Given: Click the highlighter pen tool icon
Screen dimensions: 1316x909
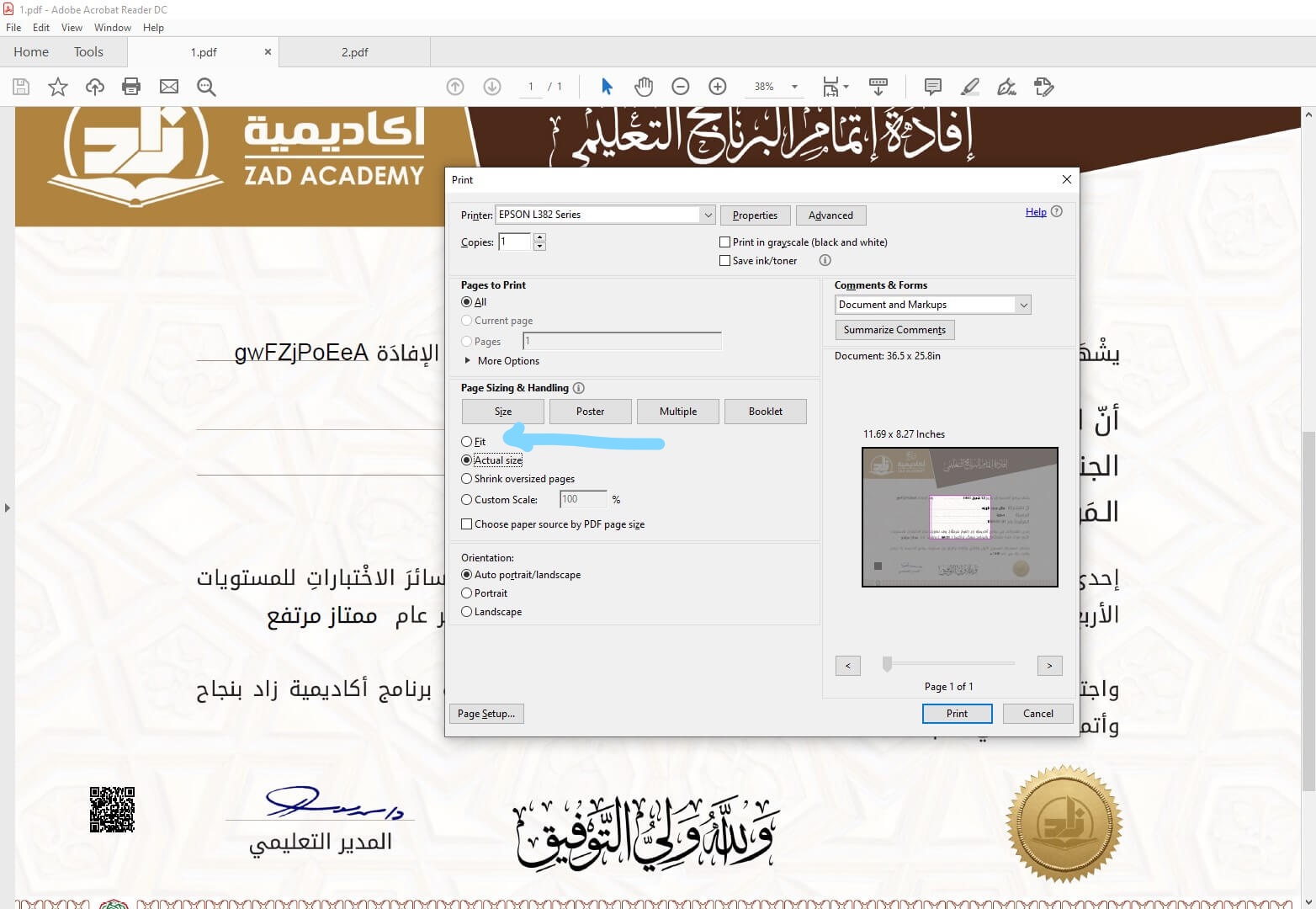Looking at the screenshot, I should click(x=969, y=87).
